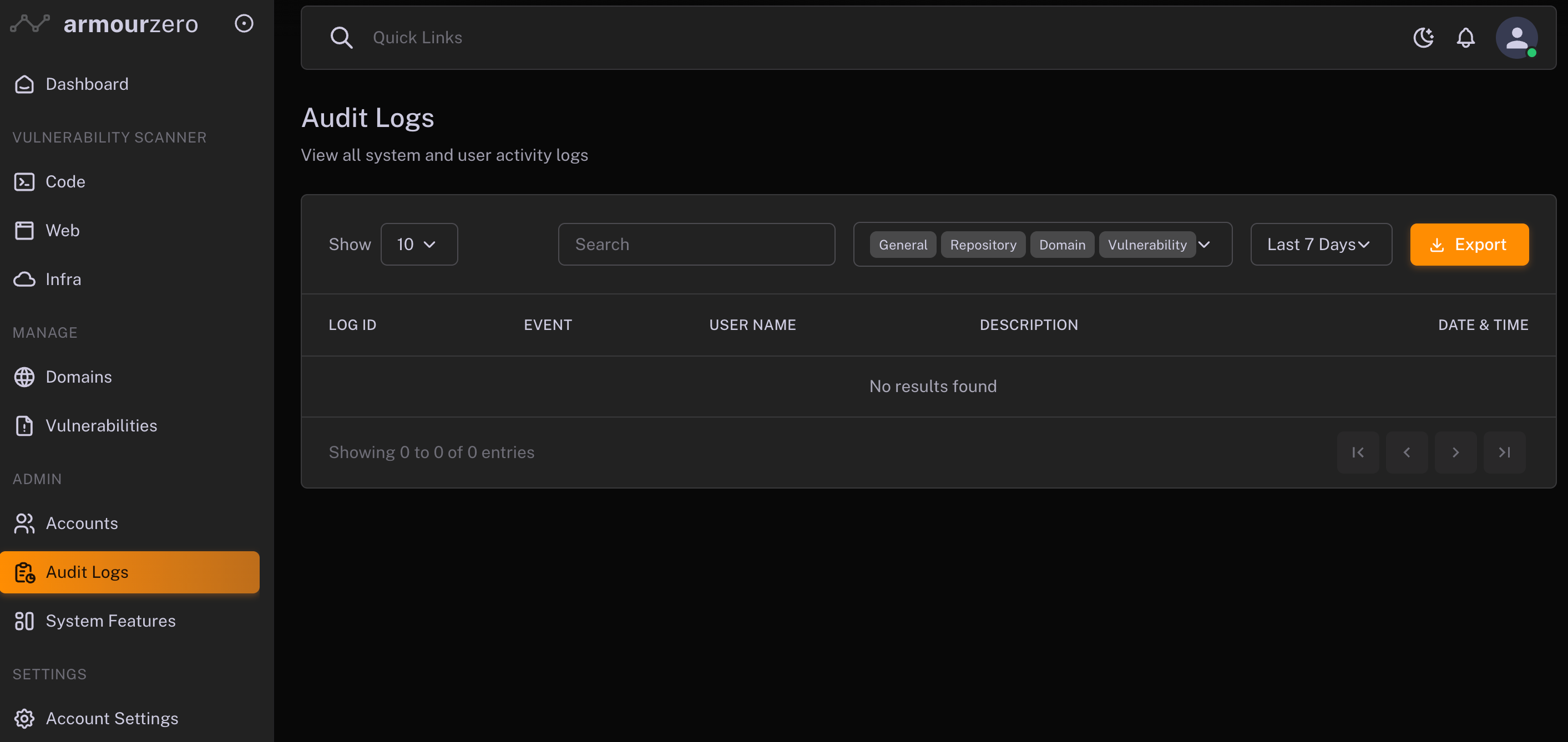Open user profile avatar
1568x742 pixels.
(1516, 38)
